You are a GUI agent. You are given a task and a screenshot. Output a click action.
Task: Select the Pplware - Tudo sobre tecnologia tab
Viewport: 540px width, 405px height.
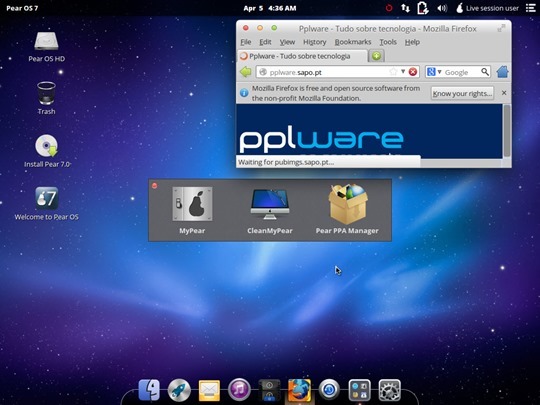point(302,56)
